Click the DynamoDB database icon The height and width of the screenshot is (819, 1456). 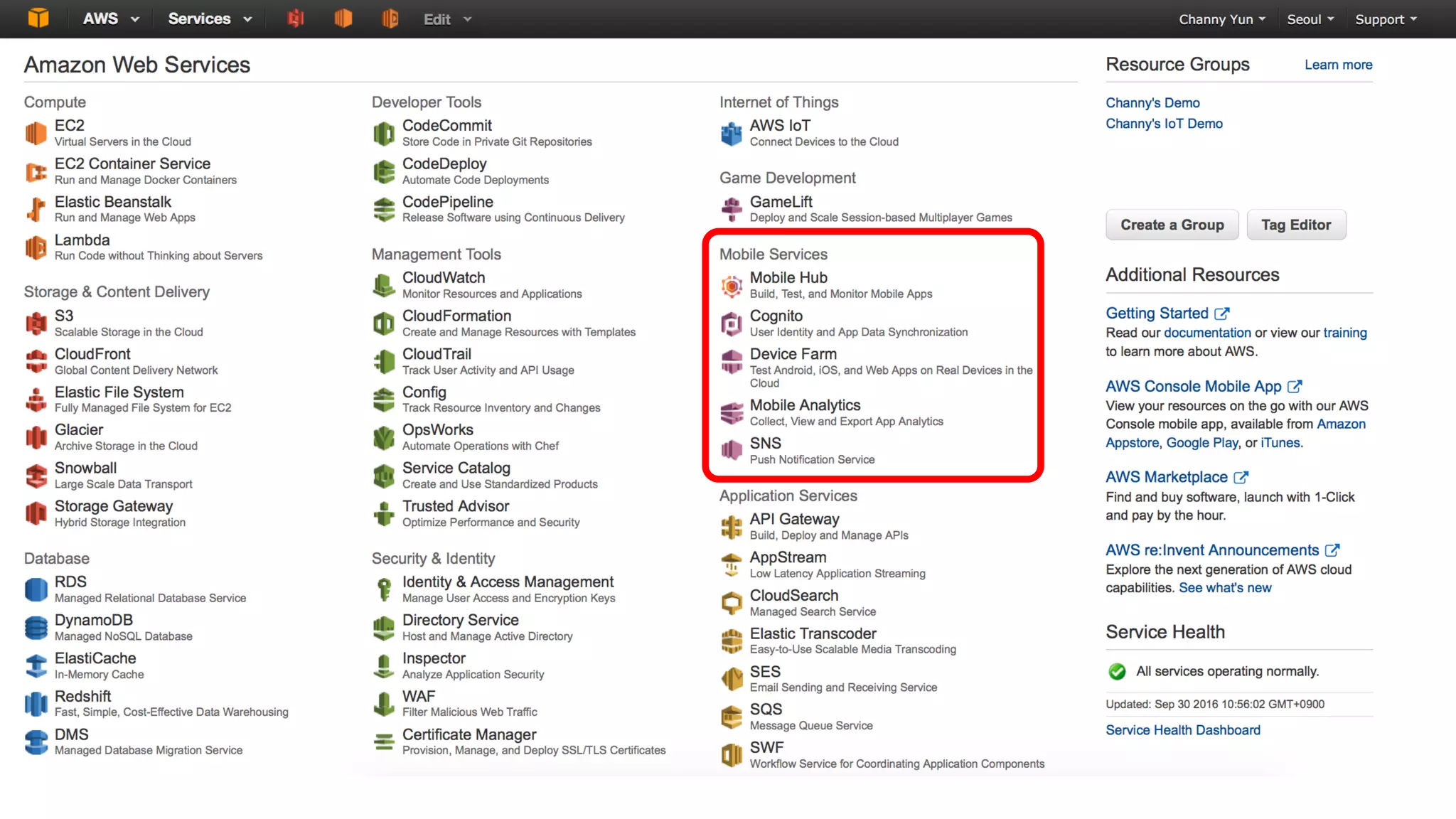[x=36, y=628]
